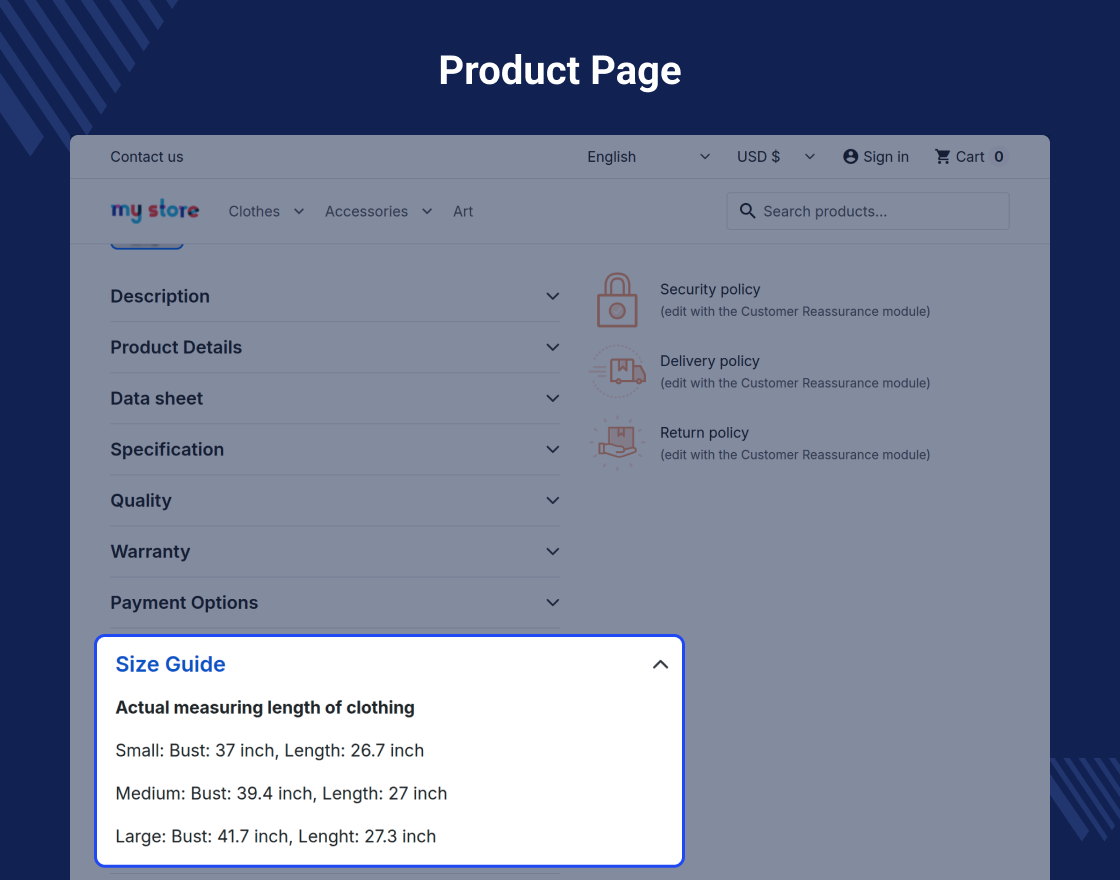
Task: Open the Accessories menu
Action: click(x=366, y=211)
